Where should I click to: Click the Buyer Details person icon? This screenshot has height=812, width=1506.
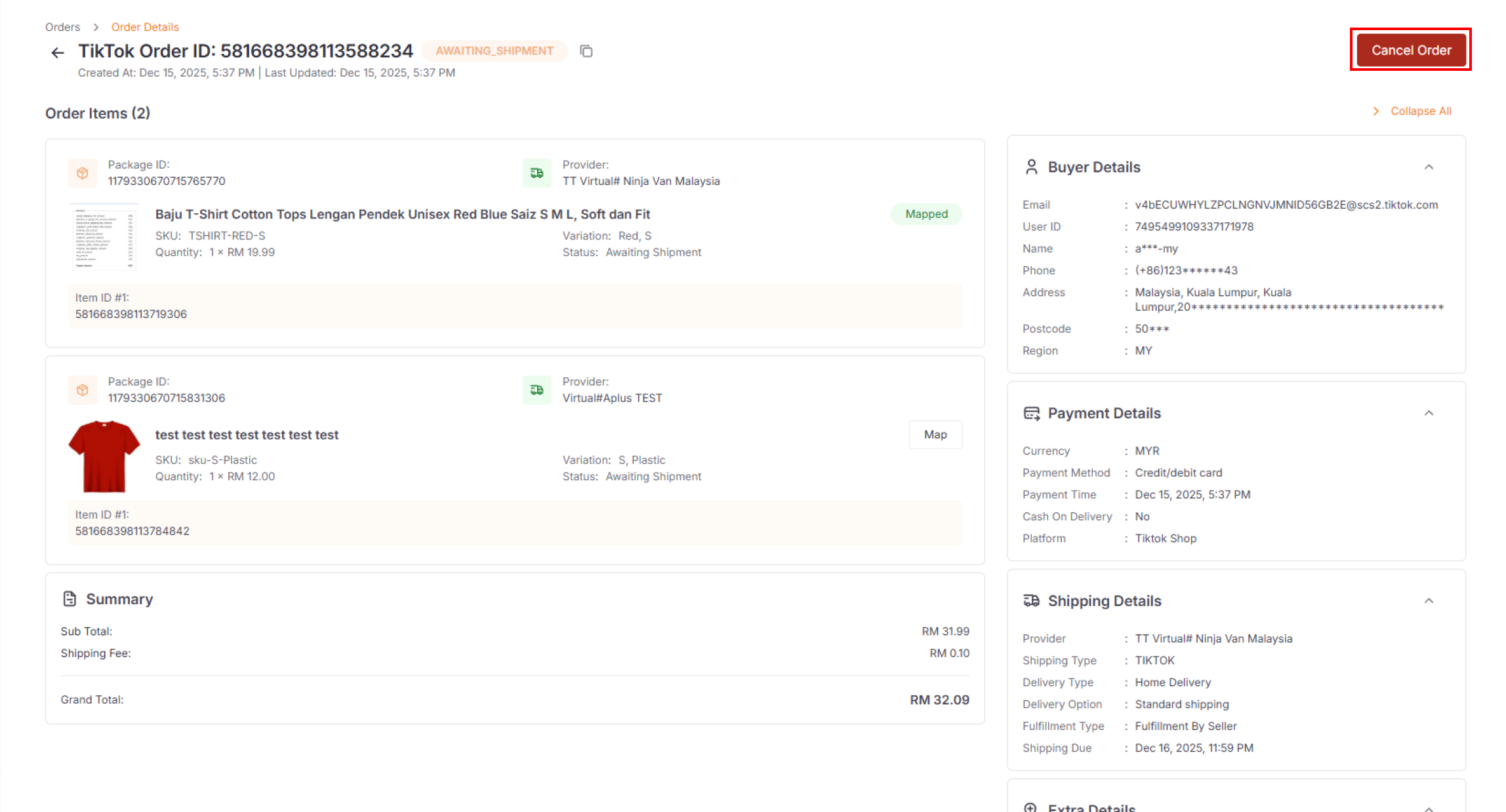pyautogui.click(x=1031, y=167)
